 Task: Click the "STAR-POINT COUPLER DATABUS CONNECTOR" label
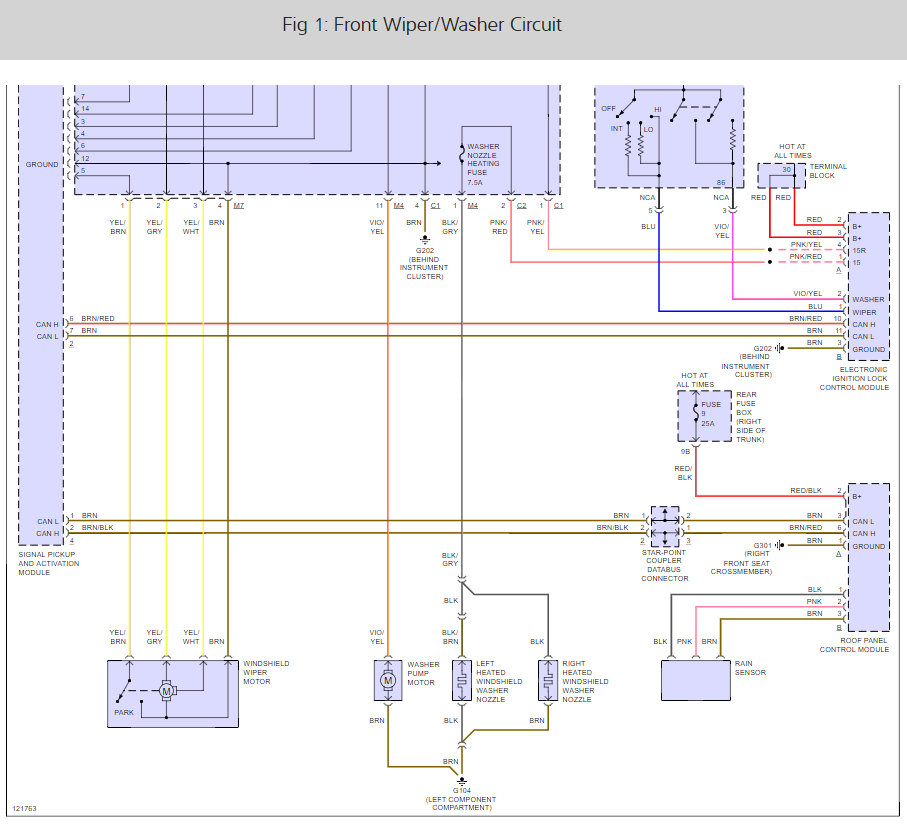coord(665,565)
